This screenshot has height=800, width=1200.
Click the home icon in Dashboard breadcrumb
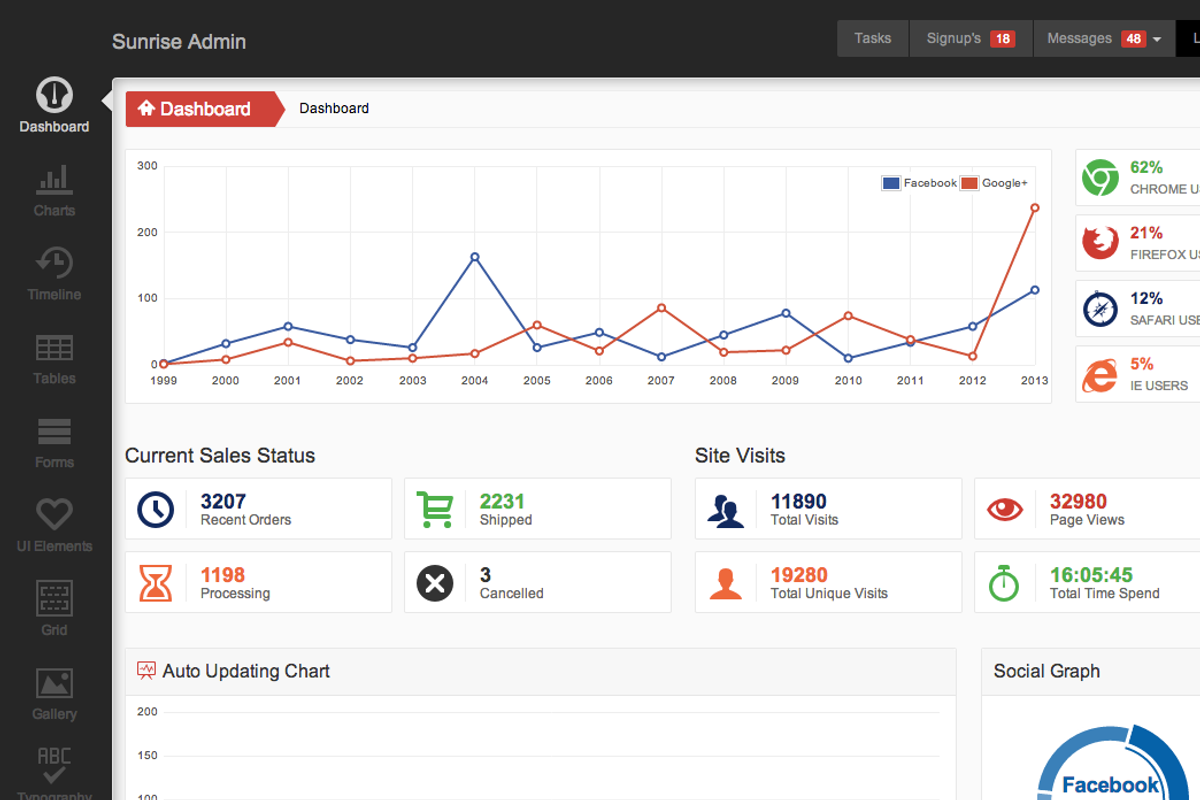tap(146, 108)
